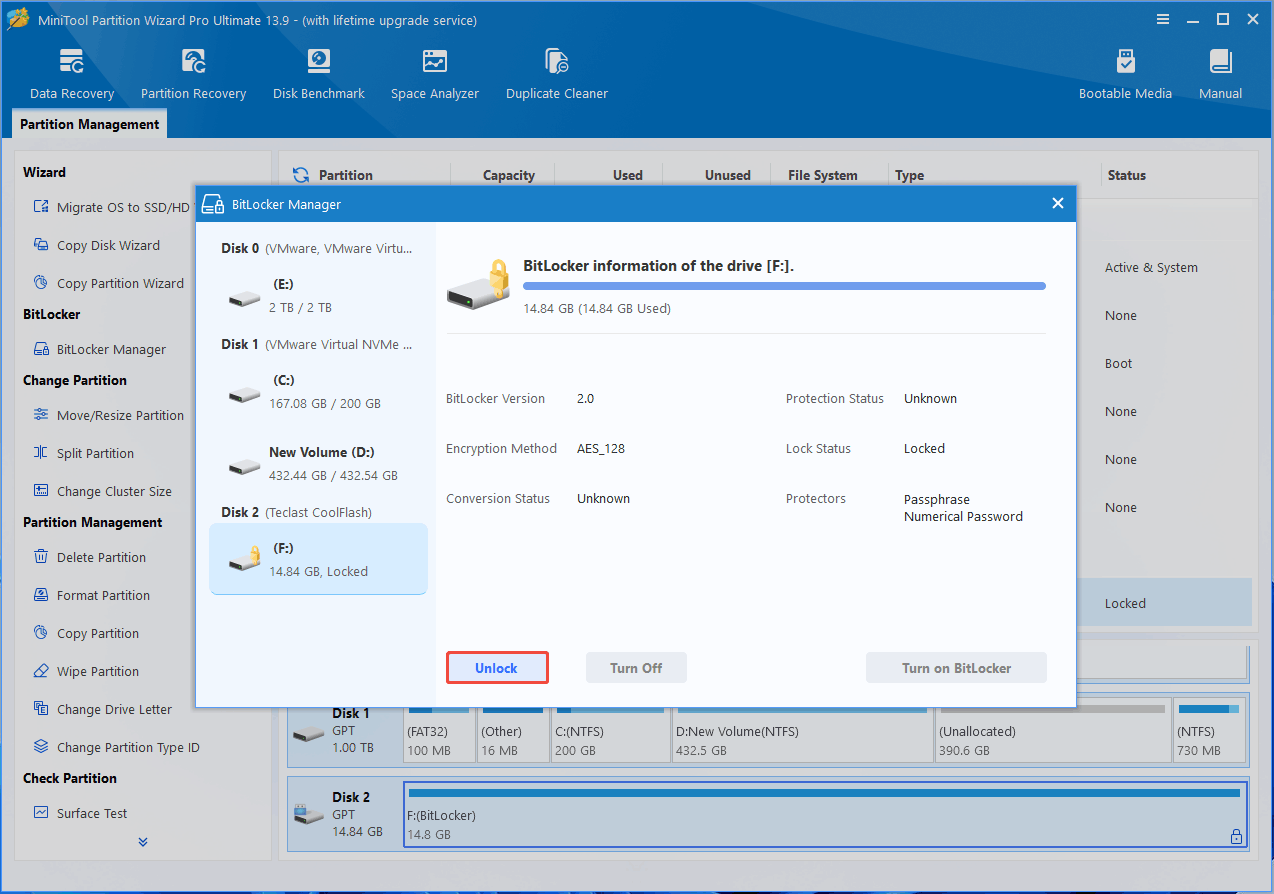Open the Manual
The height and width of the screenshot is (894, 1274).
pyautogui.click(x=1220, y=75)
